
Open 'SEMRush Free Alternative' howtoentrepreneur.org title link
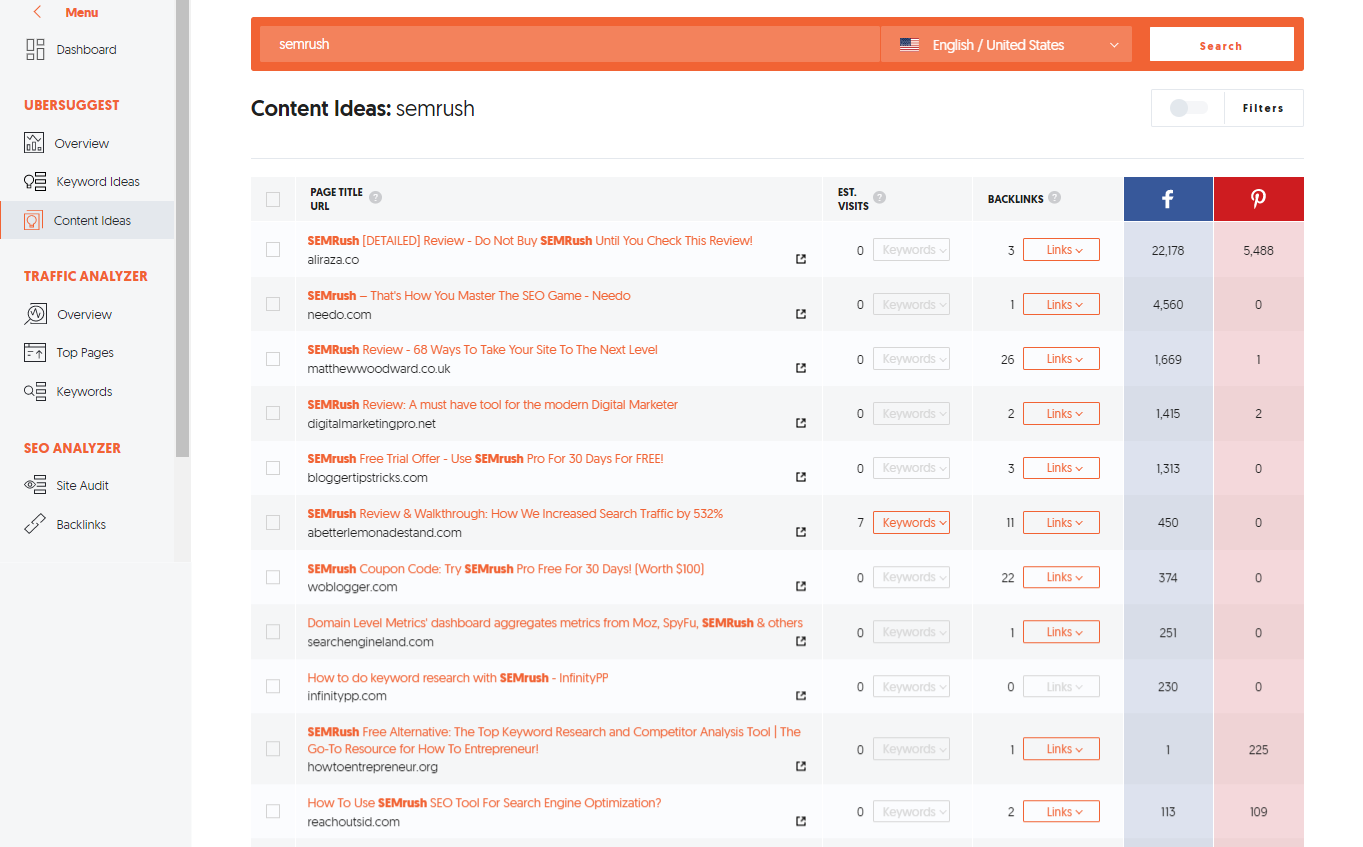(554, 740)
